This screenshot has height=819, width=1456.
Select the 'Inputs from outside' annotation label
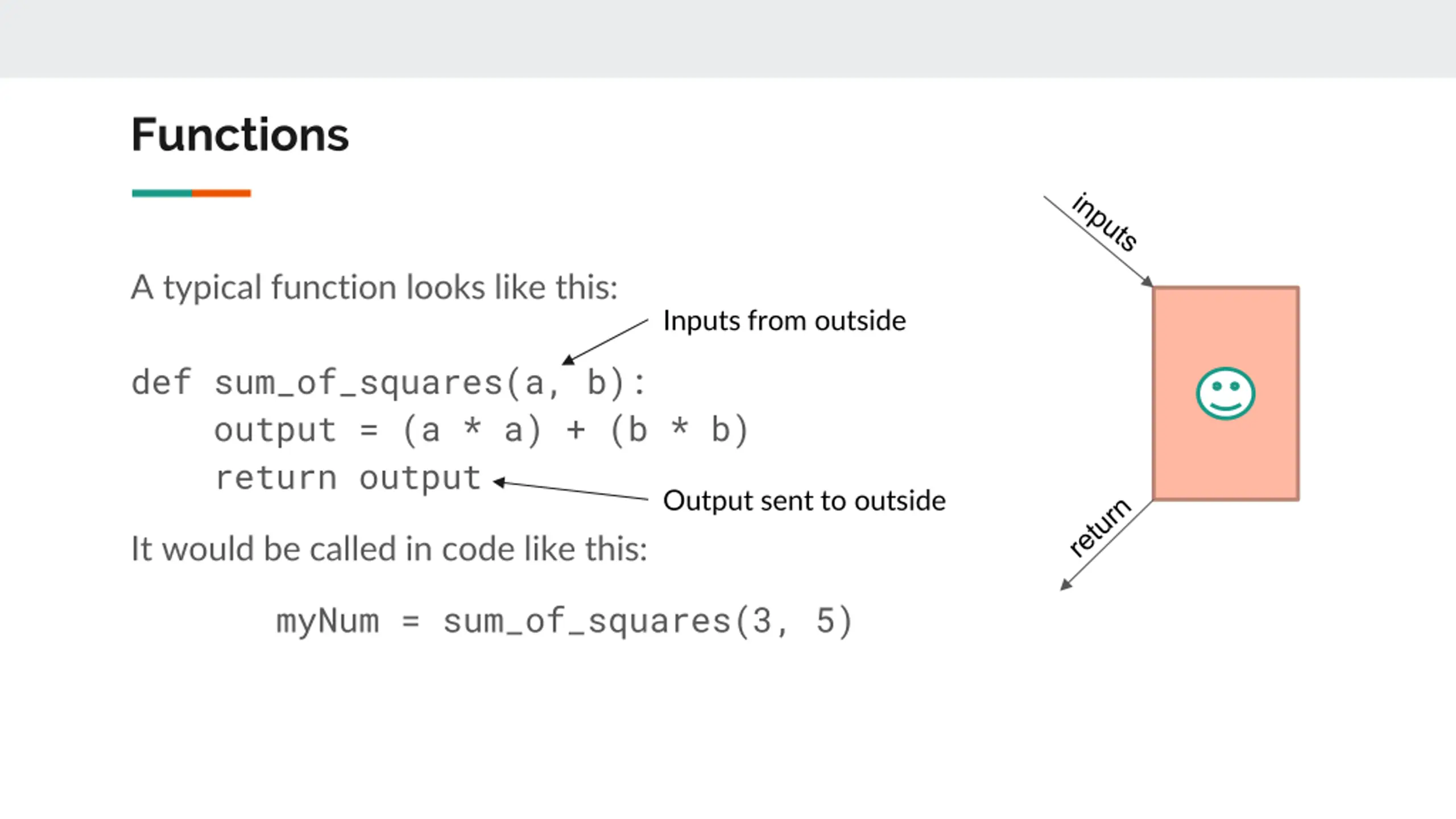point(784,321)
